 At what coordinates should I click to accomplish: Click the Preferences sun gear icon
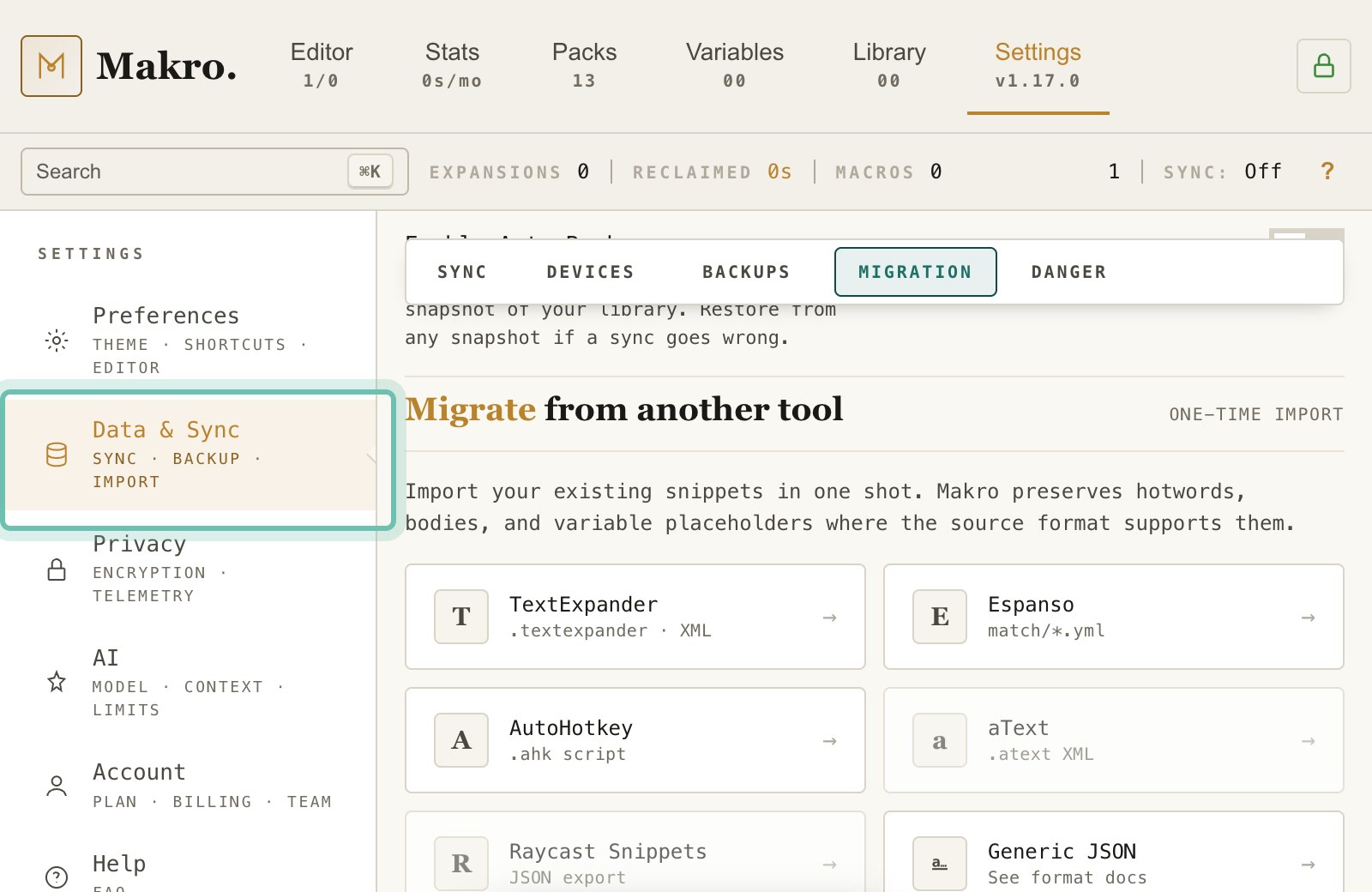57,341
